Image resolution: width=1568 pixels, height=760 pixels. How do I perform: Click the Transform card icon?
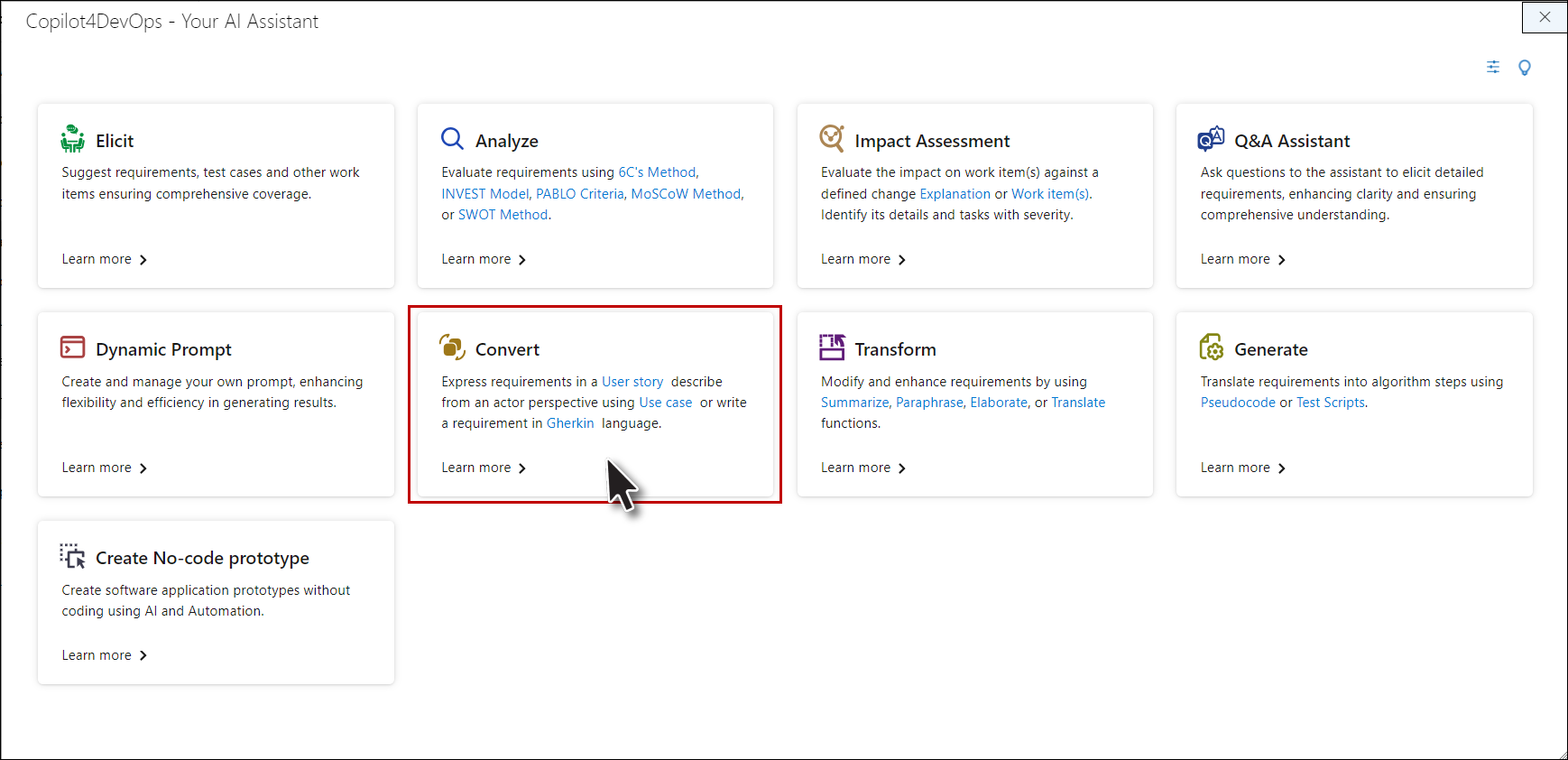click(832, 348)
